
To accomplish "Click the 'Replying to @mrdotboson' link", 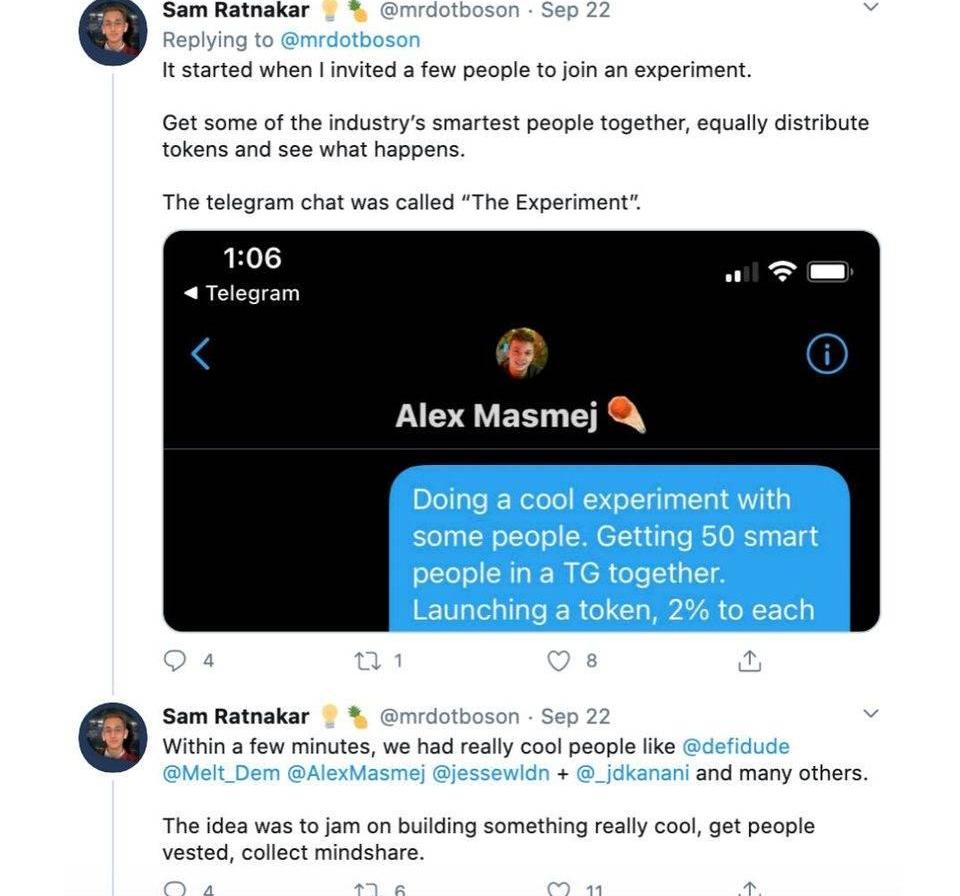I will (360, 40).
